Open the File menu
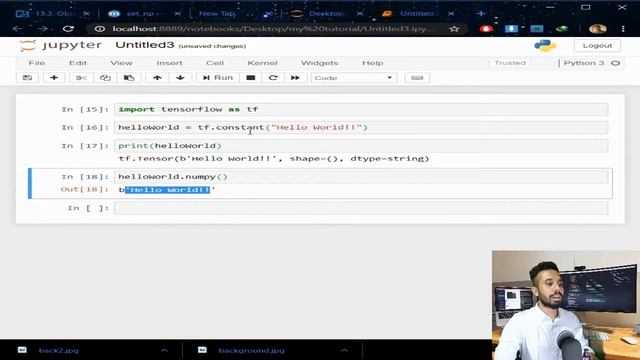 coord(36,63)
